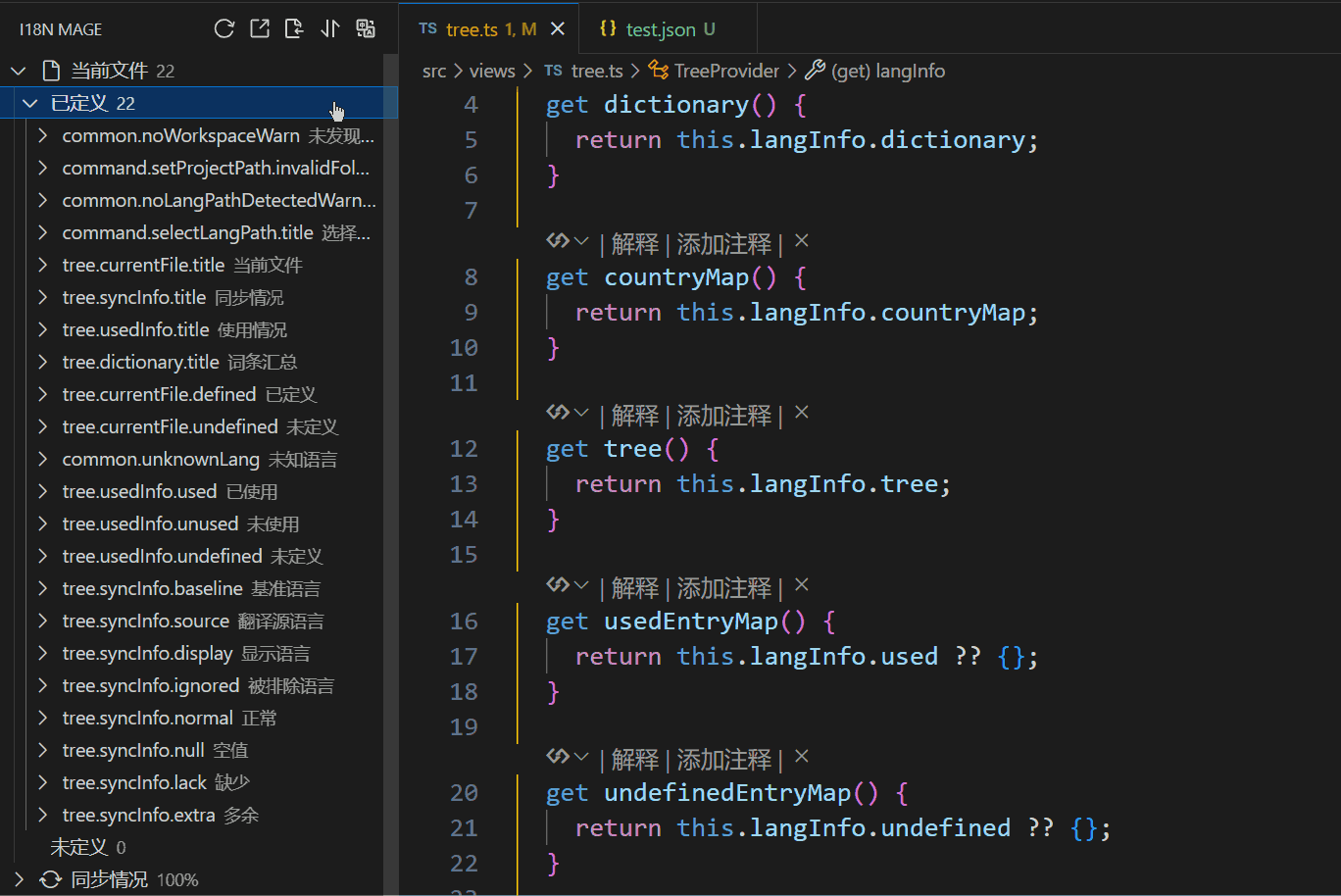Image resolution: width=1341 pixels, height=896 pixels.
Task: Dismiss the code lens above get tree()
Action: click(x=801, y=413)
